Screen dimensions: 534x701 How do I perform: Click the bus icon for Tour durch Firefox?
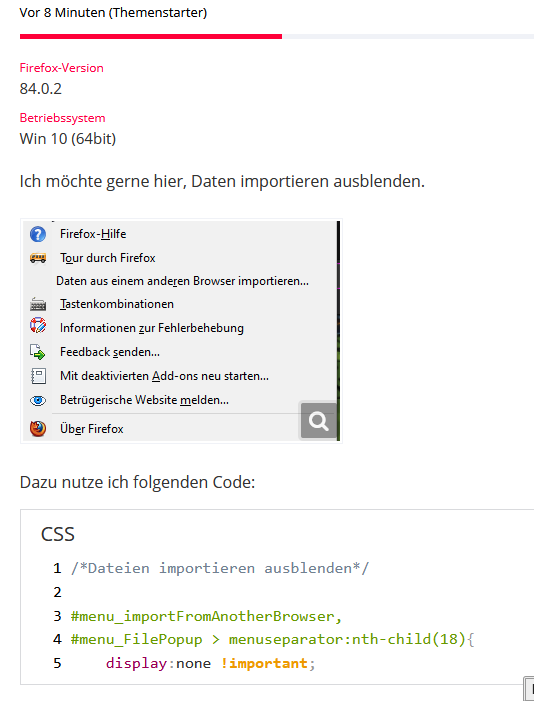(x=38, y=258)
